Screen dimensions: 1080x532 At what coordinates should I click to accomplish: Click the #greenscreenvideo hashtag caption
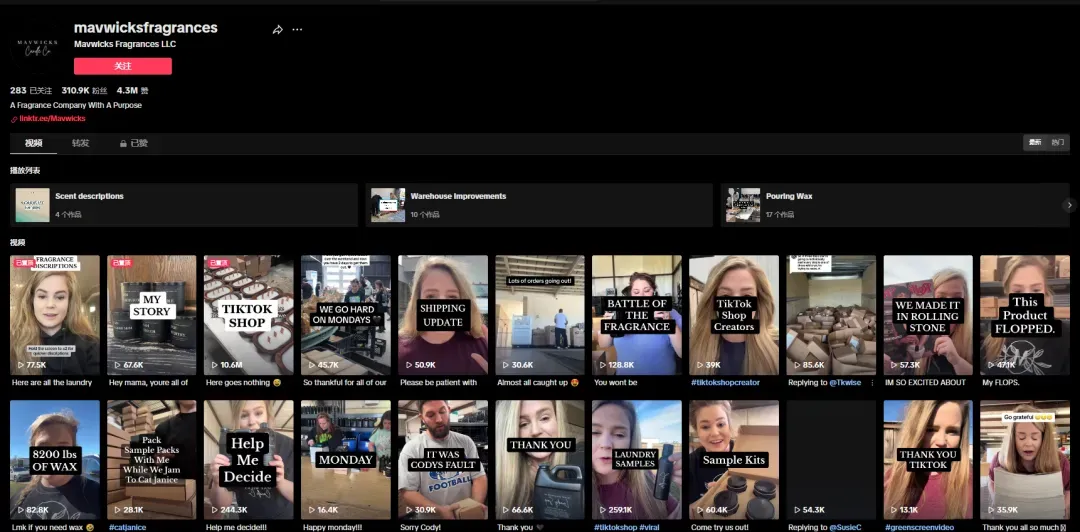tap(919, 528)
